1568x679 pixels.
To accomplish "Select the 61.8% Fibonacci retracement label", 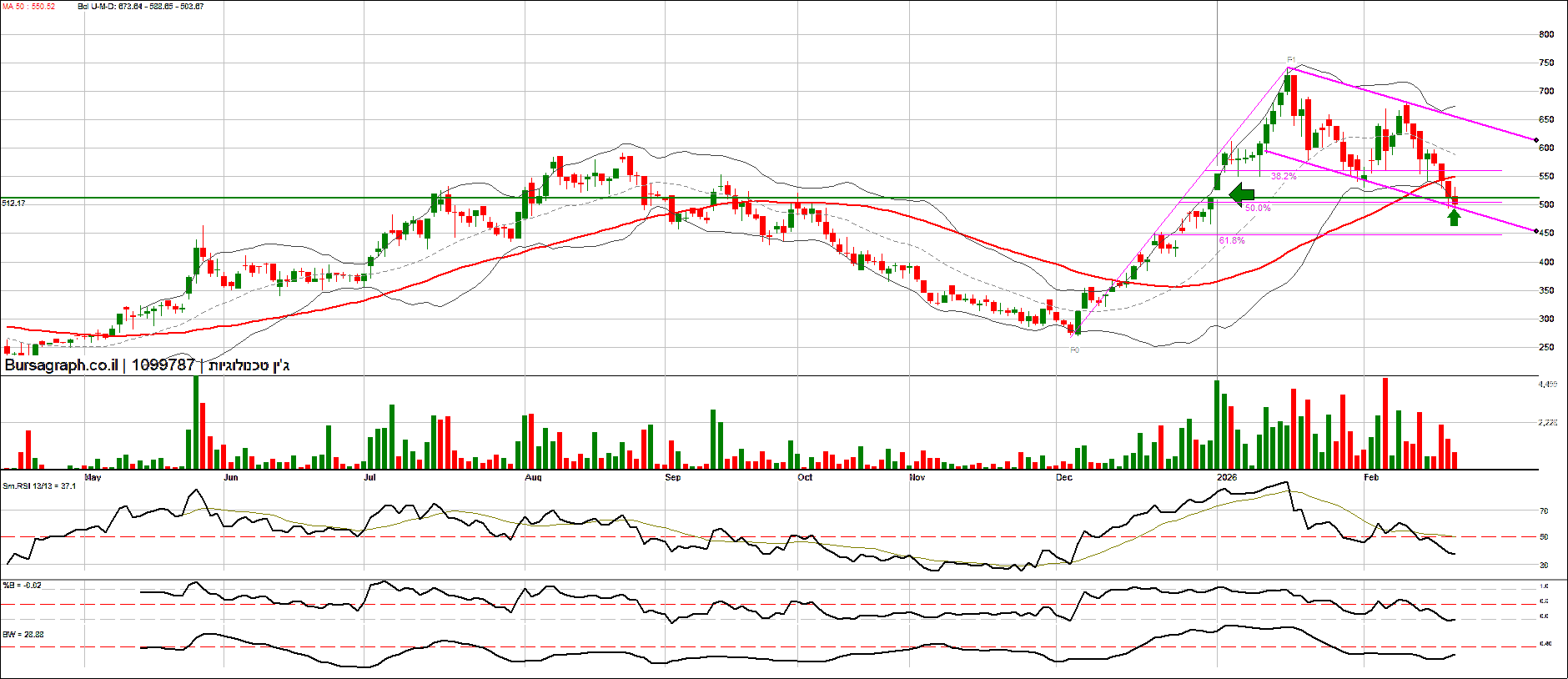I will click(x=1231, y=240).
